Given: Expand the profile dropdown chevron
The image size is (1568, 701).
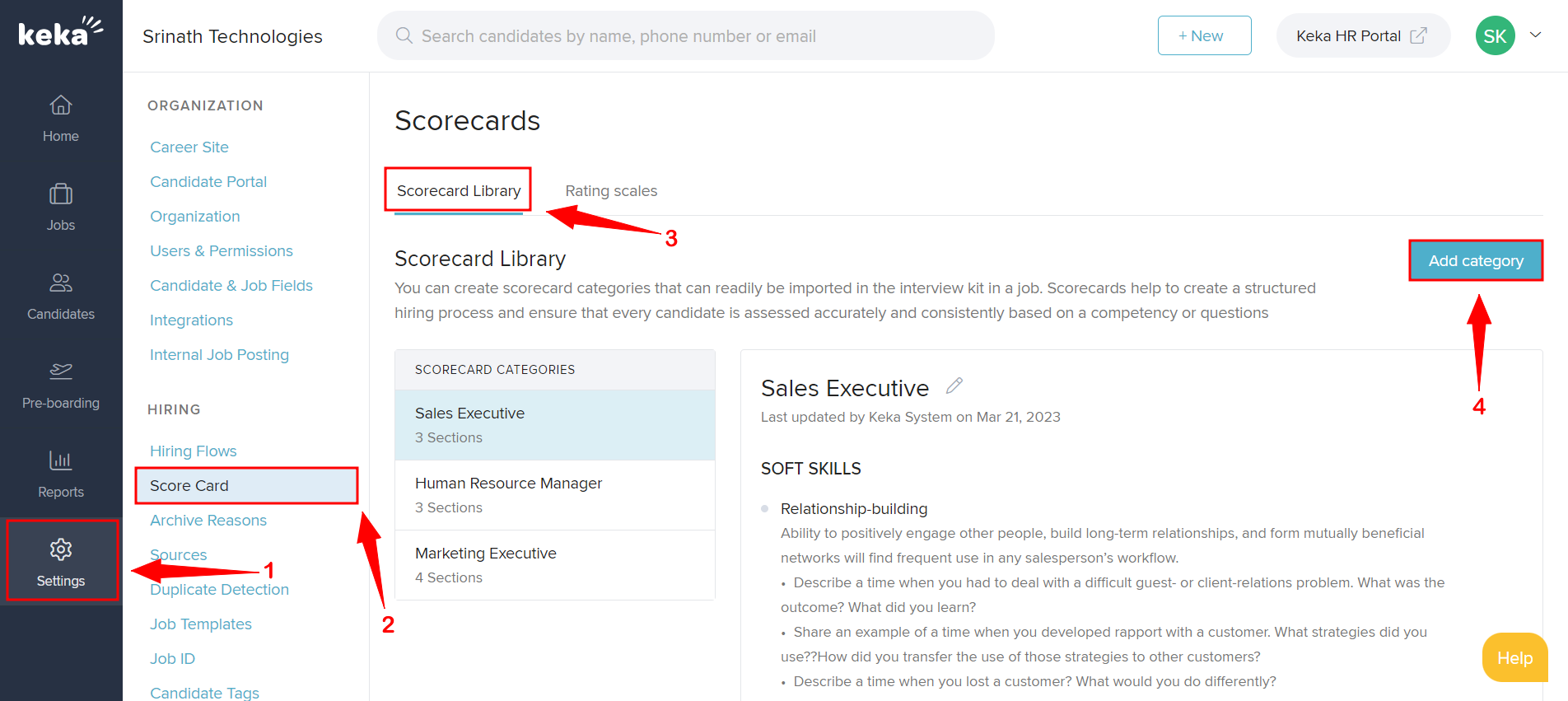Looking at the screenshot, I should click(x=1536, y=35).
